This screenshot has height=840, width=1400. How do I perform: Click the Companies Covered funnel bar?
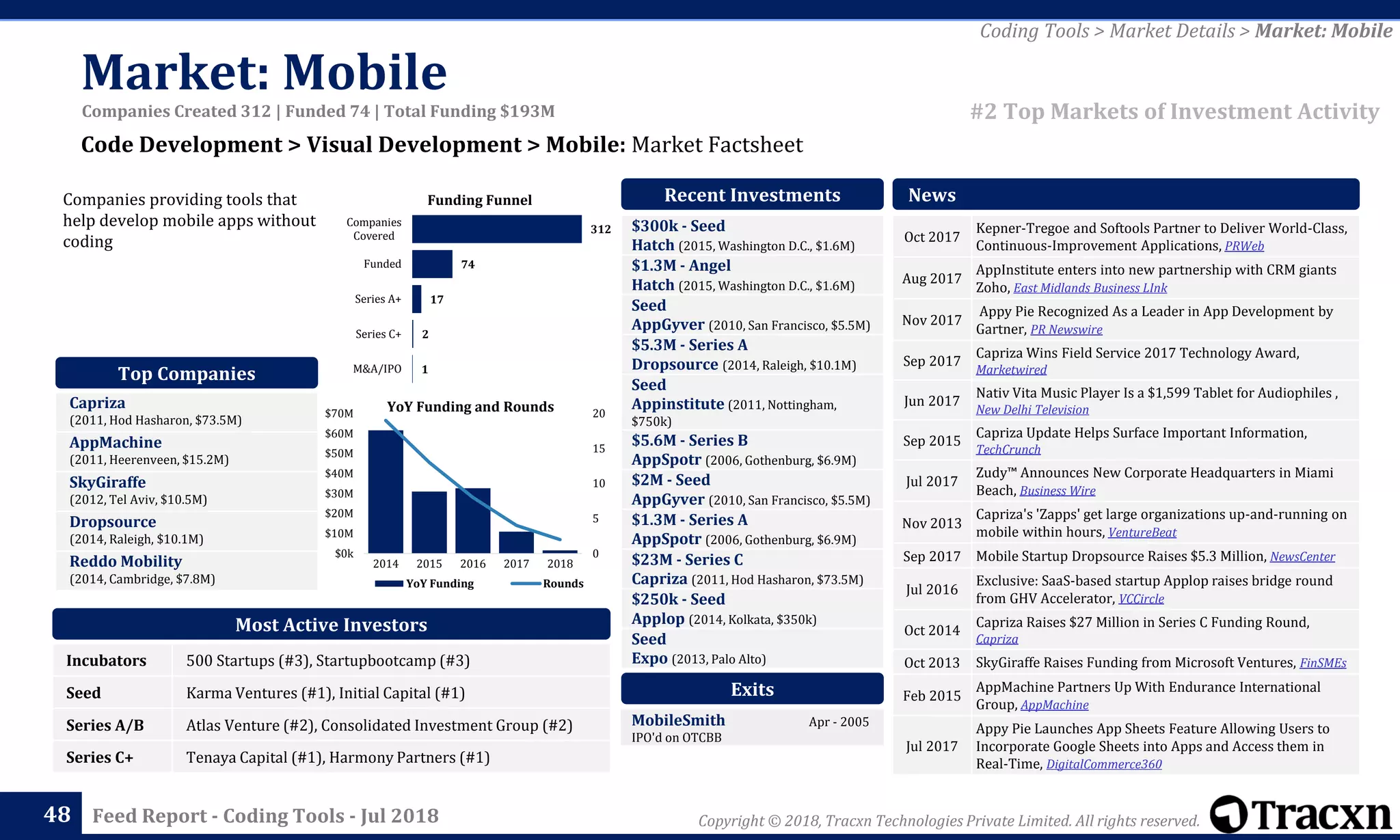(496, 229)
